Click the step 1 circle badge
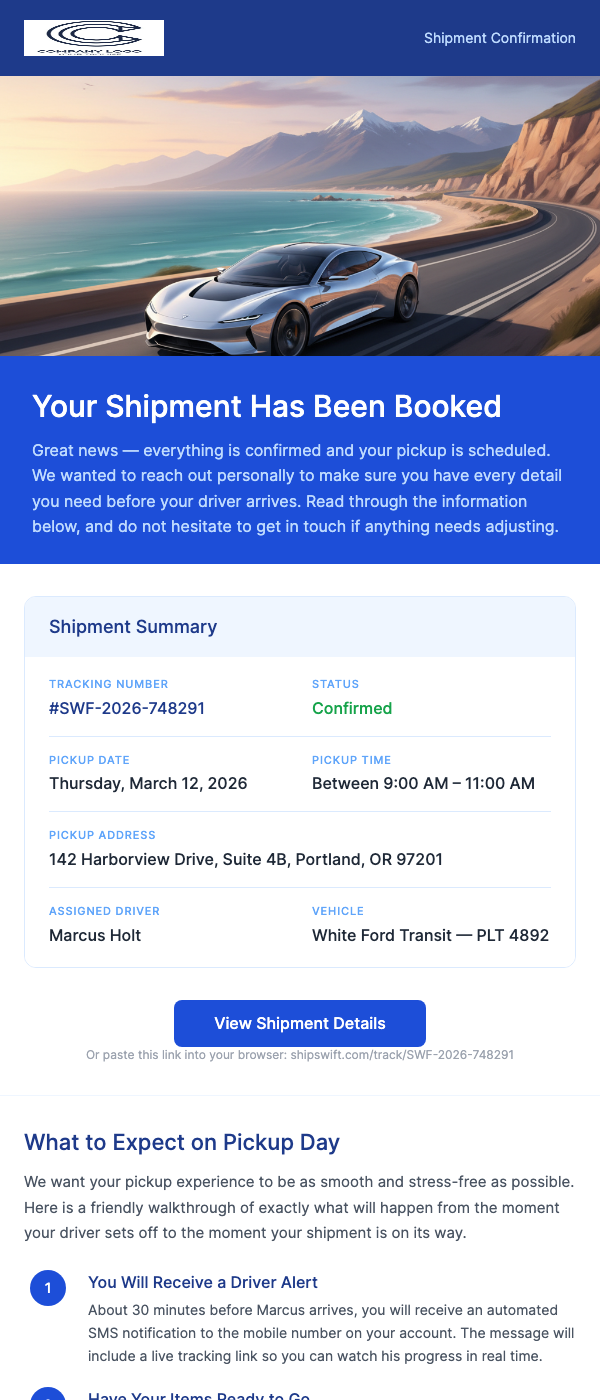This screenshot has height=1400, width=600. click(x=48, y=1288)
